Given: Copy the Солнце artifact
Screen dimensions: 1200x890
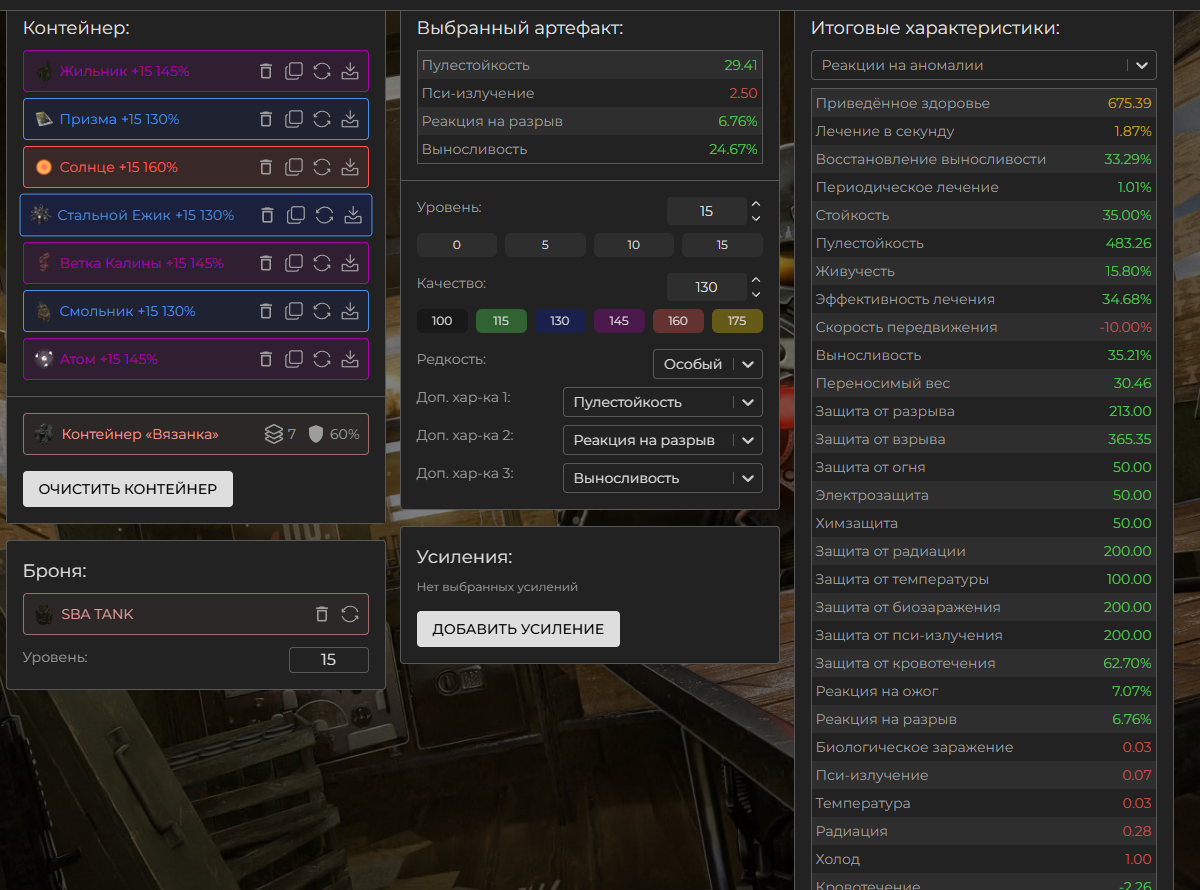Looking at the screenshot, I should click(x=294, y=167).
